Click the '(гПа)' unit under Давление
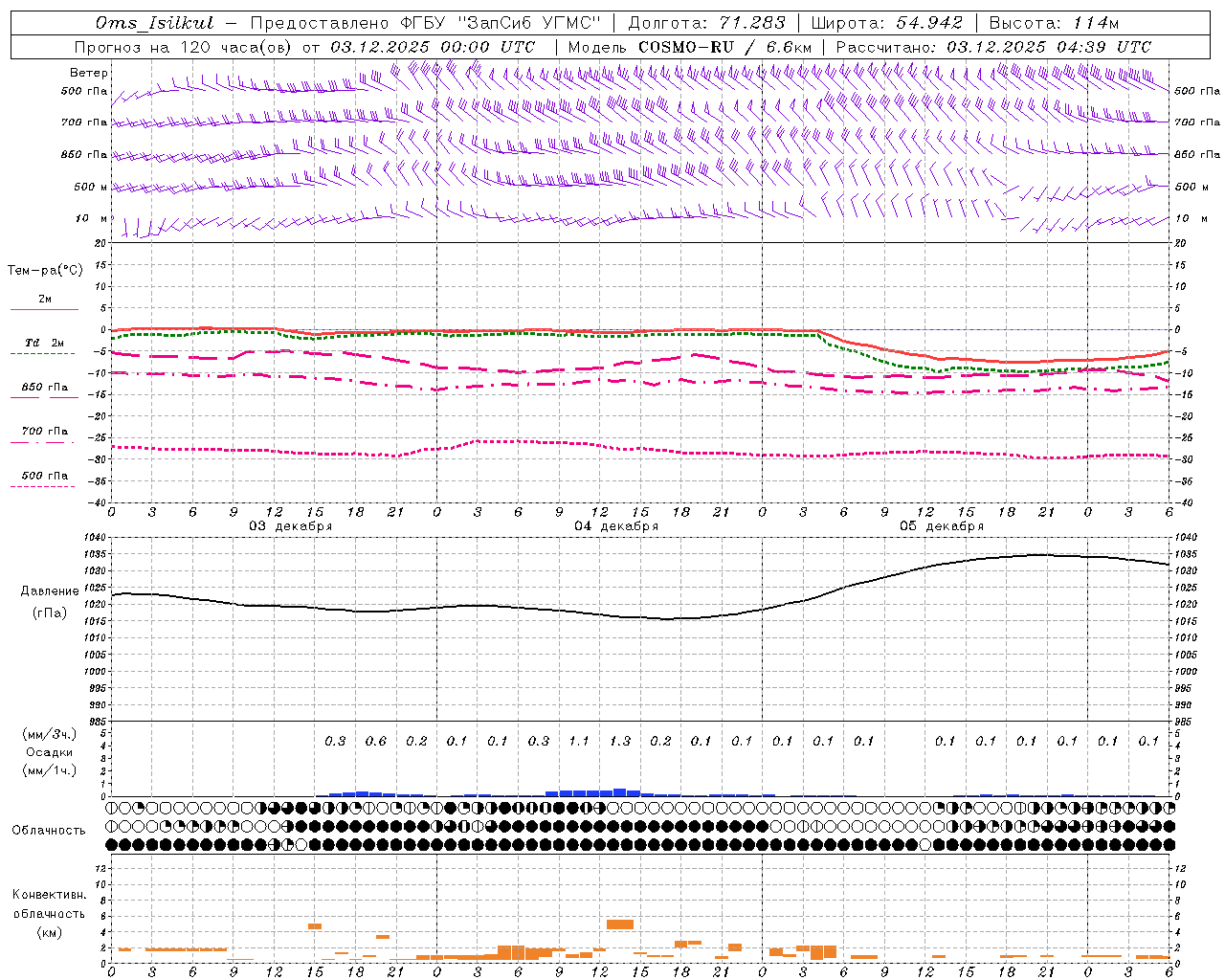1225x980 pixels. click(50, 612)
